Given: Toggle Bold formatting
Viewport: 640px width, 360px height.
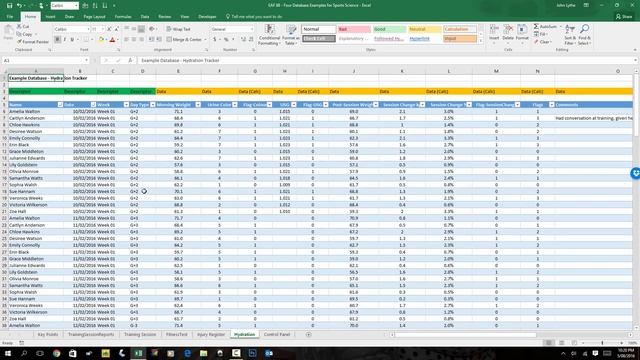Looking at the screenshot, I should pyautogui.click(x=57, y=40).
